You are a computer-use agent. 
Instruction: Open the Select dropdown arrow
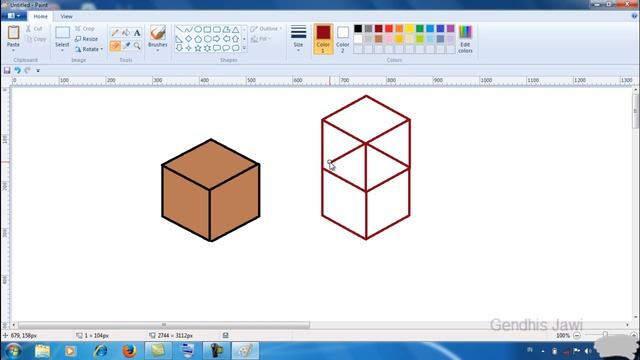[62, 51]
